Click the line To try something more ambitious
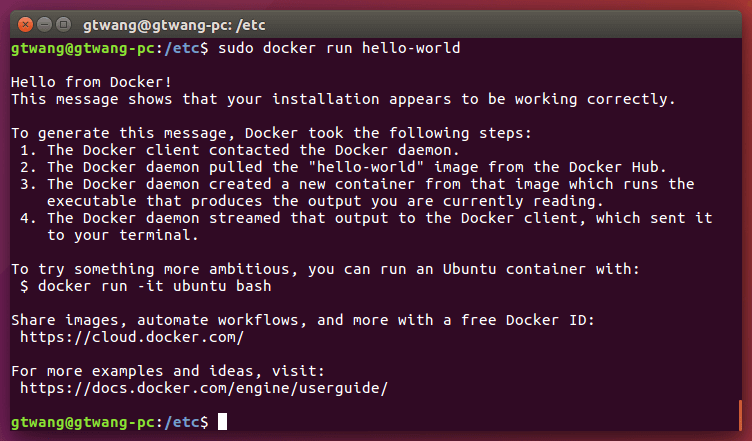 (x=326, y=269)
